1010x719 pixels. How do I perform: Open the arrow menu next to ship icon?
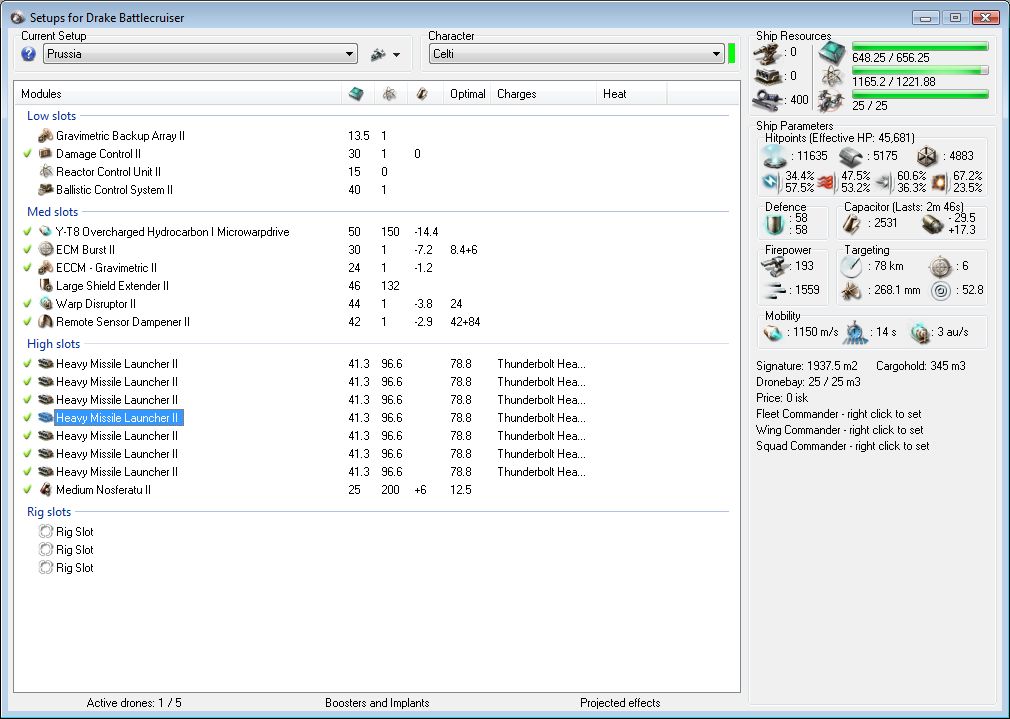(396, 55)
